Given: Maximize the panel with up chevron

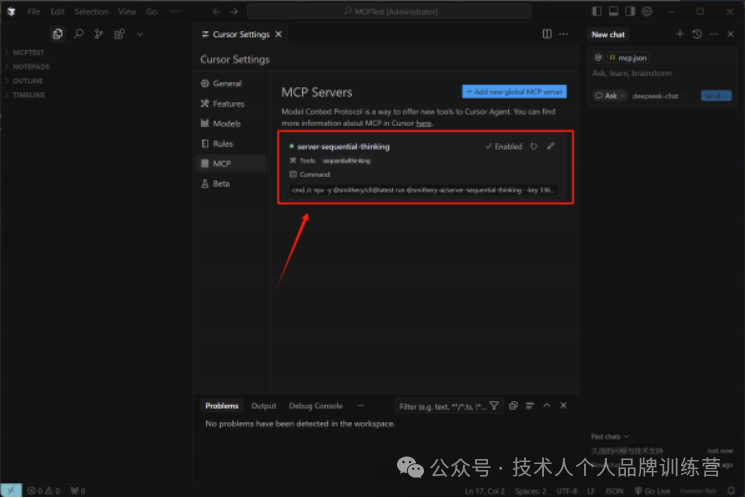Looking at the screenshot, I should pos(546,406).
